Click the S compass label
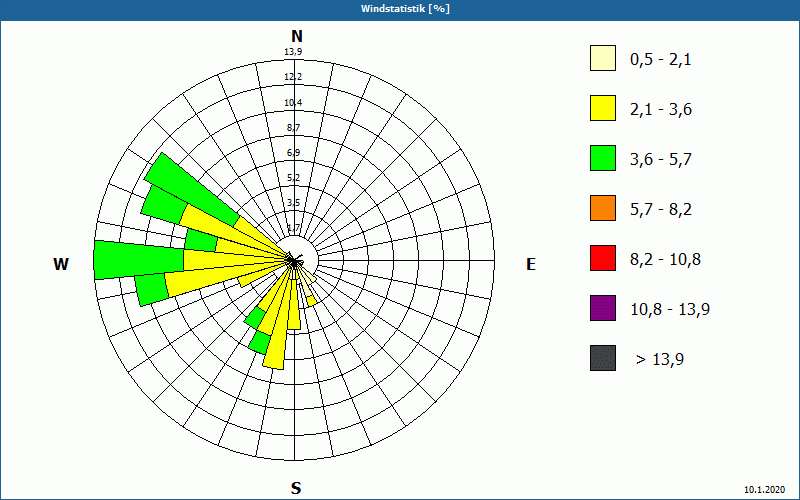This screenshot has width=800, height=500. (296, 488)
